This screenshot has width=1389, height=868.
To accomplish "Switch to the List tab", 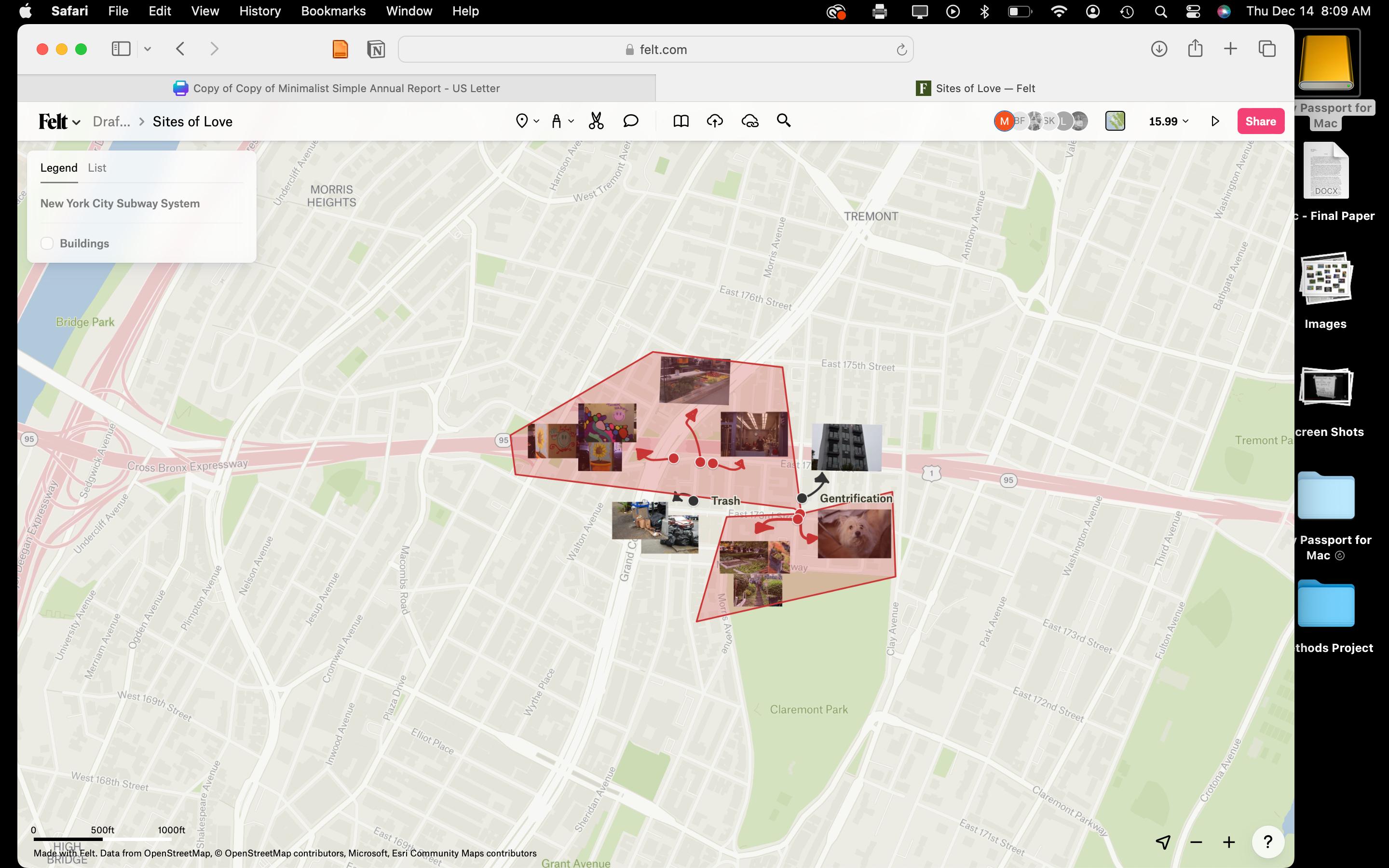I will pyautogui.click(x=97, y=168).
